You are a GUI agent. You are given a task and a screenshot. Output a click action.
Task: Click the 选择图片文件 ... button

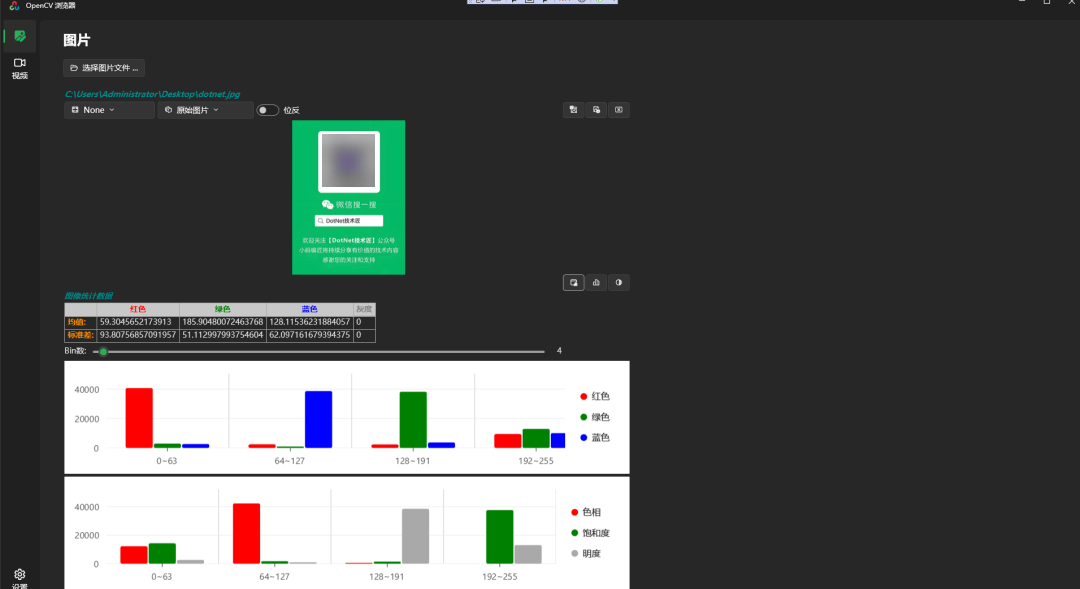[x=104, y=68]
